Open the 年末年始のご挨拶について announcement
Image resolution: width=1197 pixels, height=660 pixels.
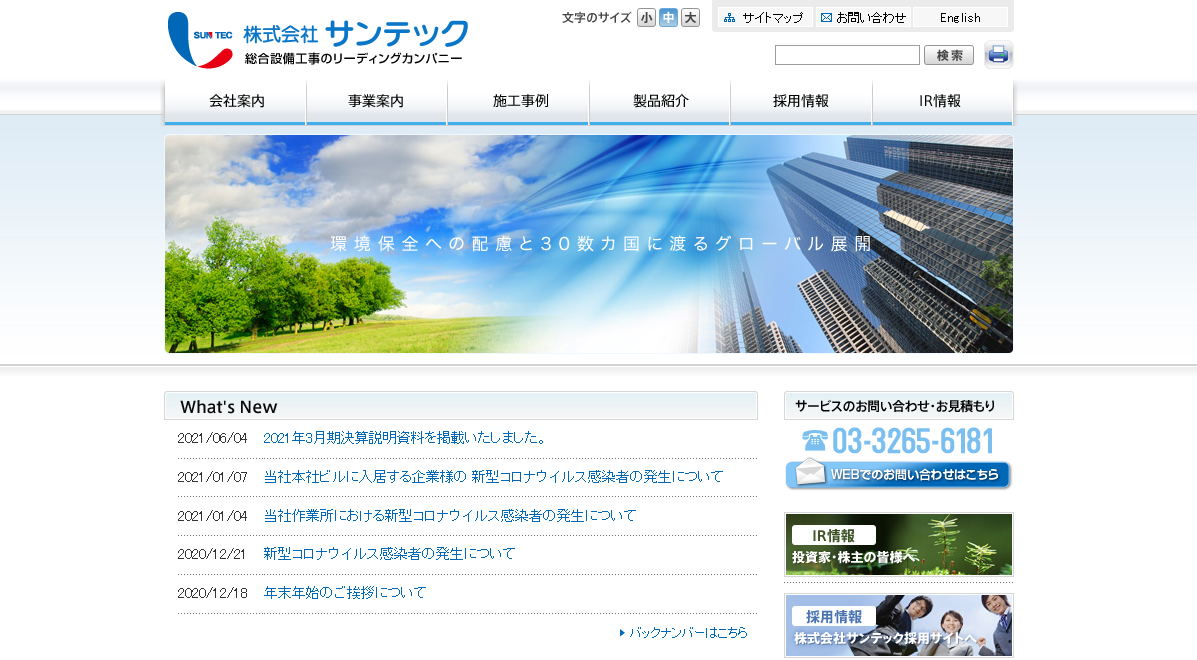point(343,593)
